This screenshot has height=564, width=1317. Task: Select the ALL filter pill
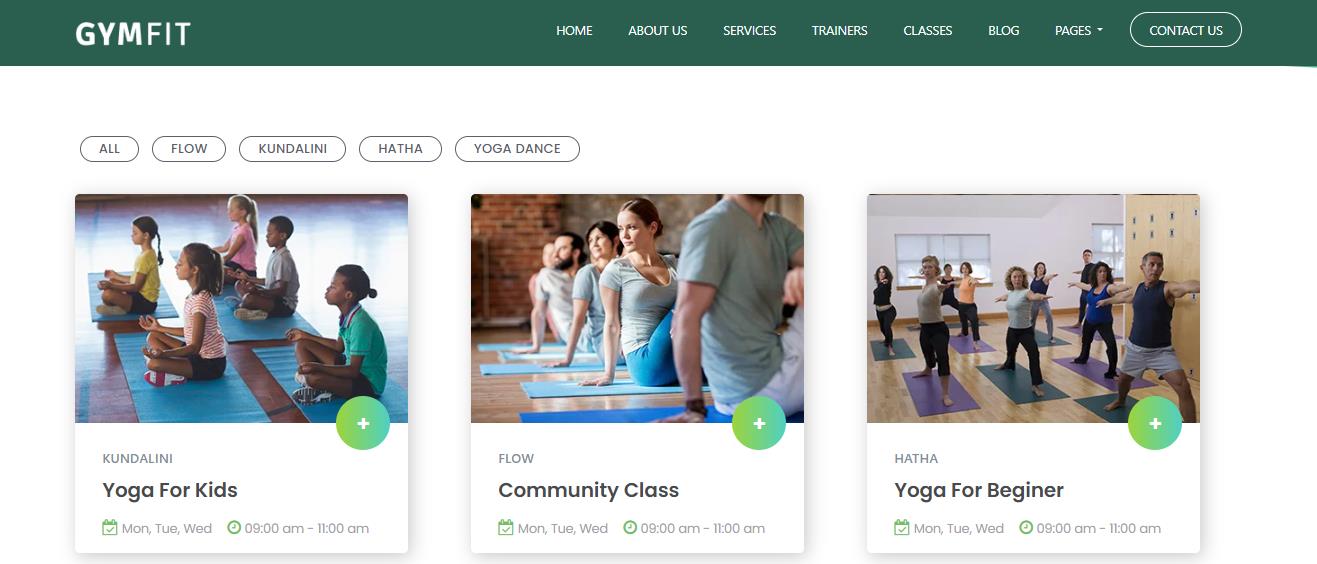(109, 149)
